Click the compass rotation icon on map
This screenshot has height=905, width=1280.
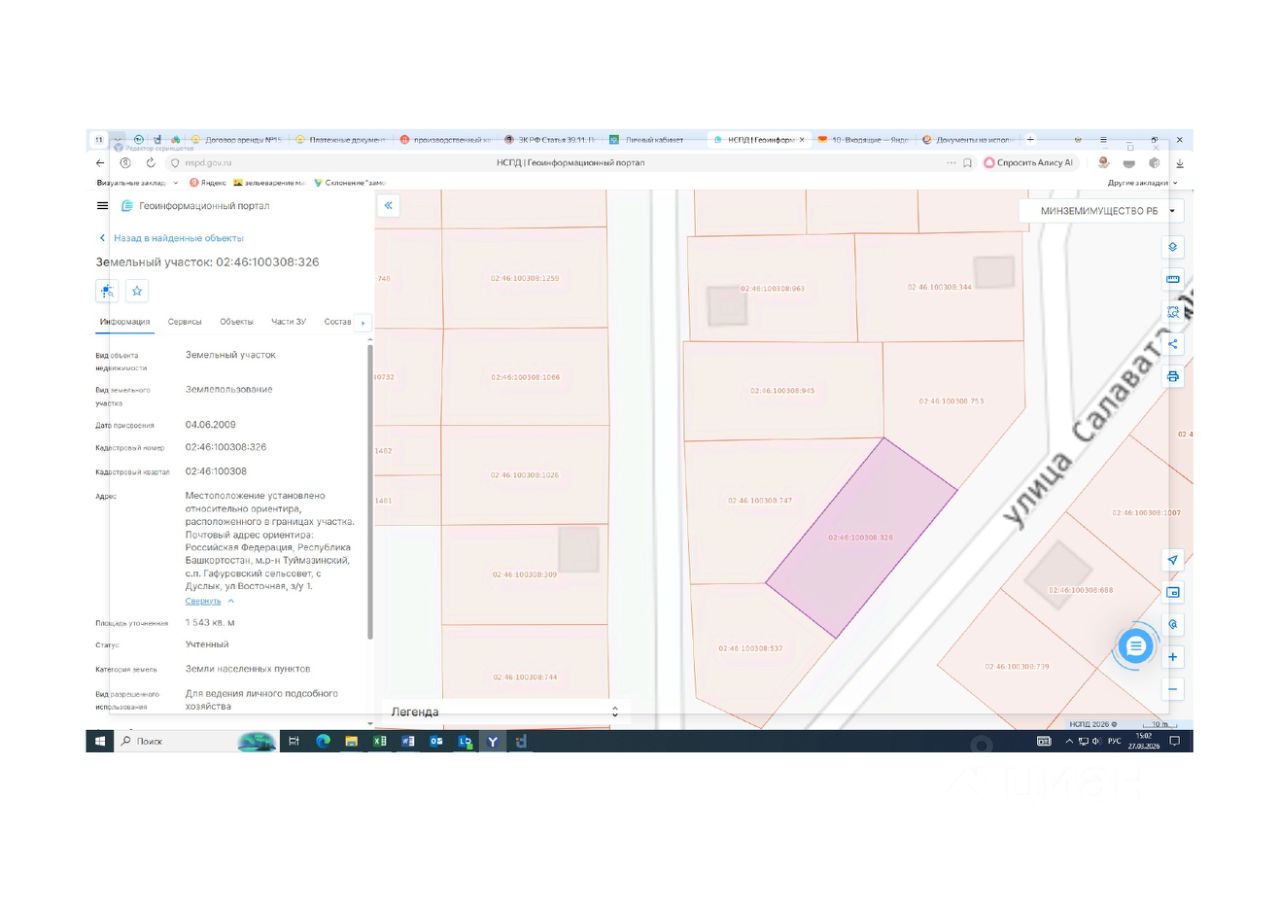point(1173,624)
